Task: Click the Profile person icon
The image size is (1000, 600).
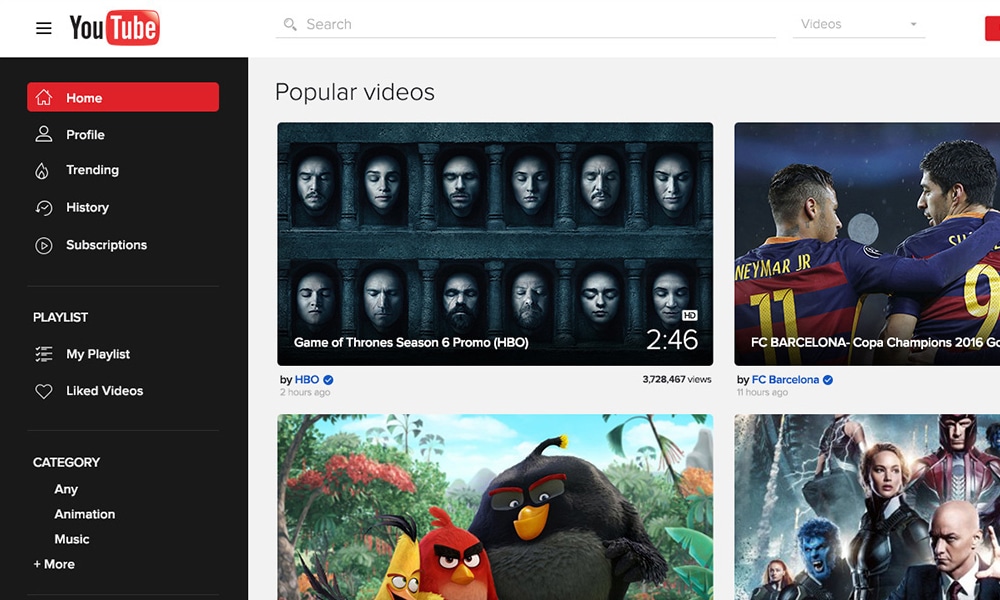Action: 43,134
